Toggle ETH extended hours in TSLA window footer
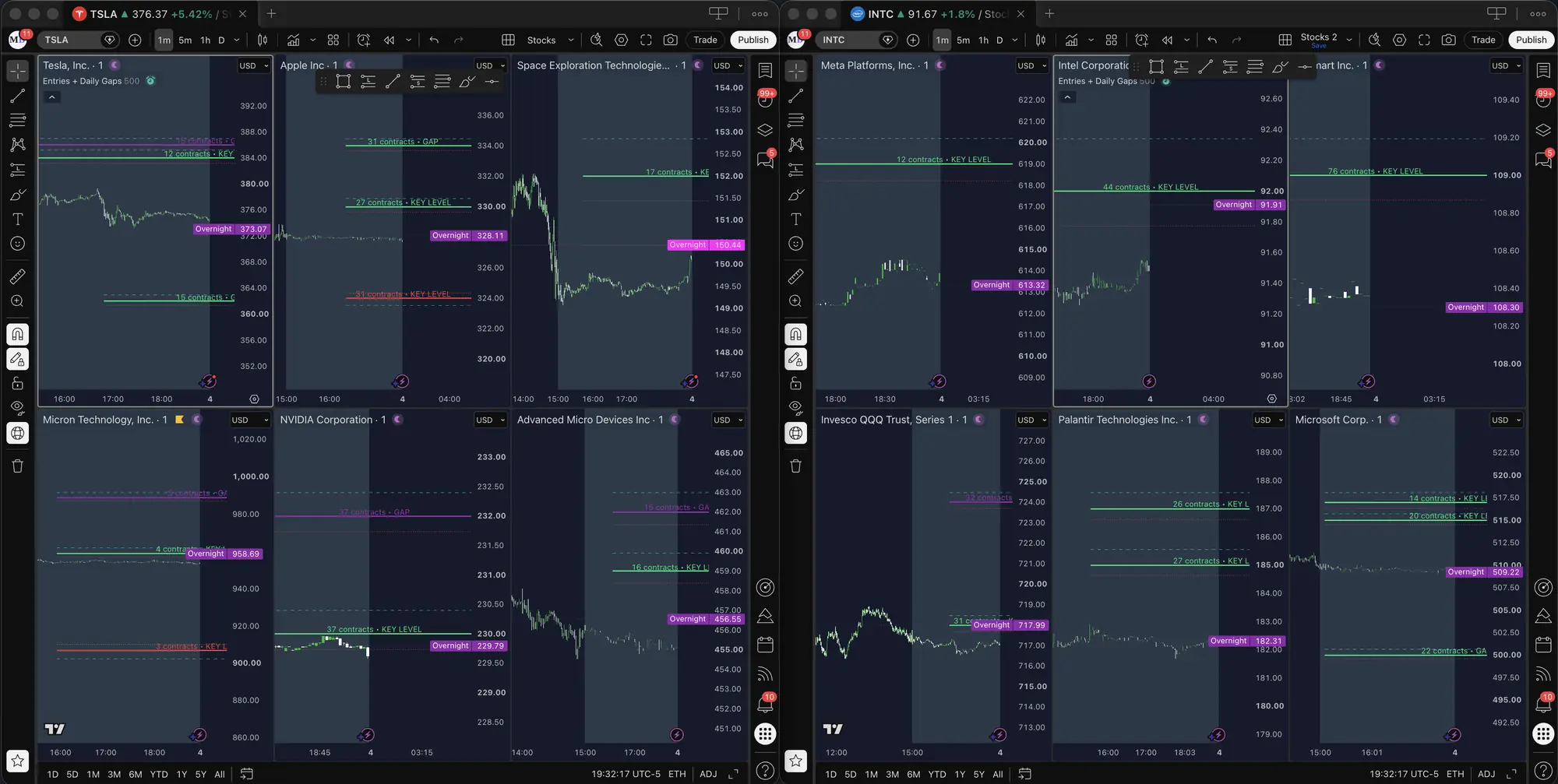 [x=677, y=774]
